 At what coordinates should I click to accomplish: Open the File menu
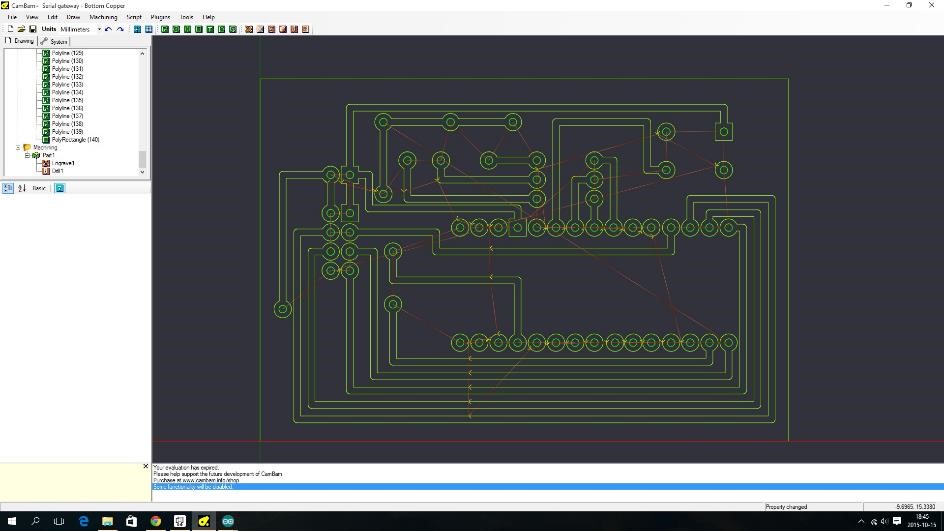click(x=12, y=17)
